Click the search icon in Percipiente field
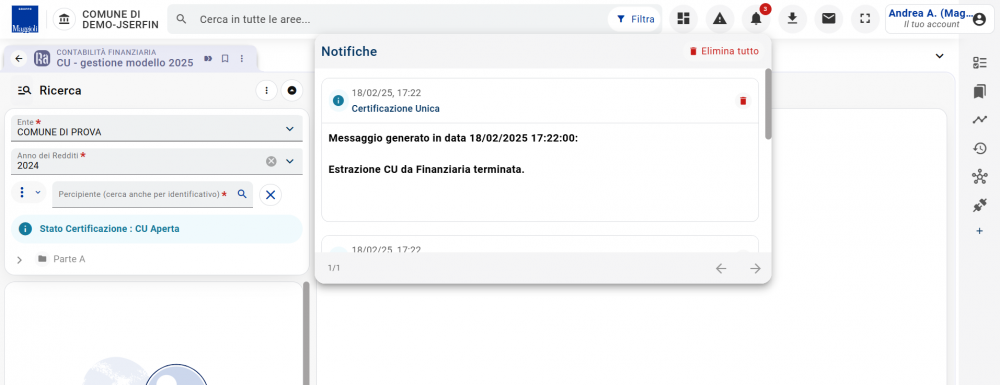 tap(242, 194)
